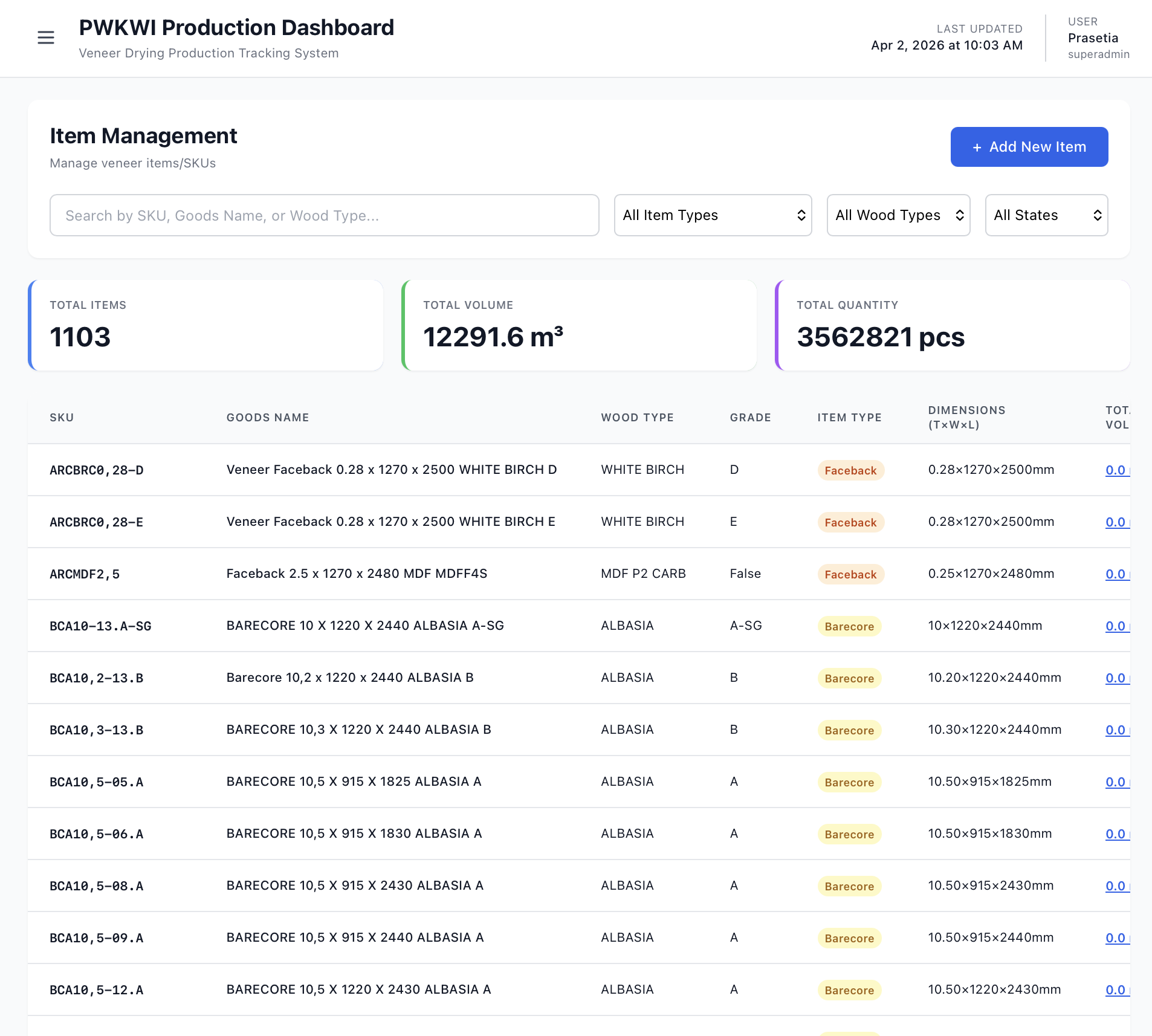Image resolution: width=1152 pixels, height=1036 pixels.
Task: Focus the SKU search input field
Action: [324, 215]
